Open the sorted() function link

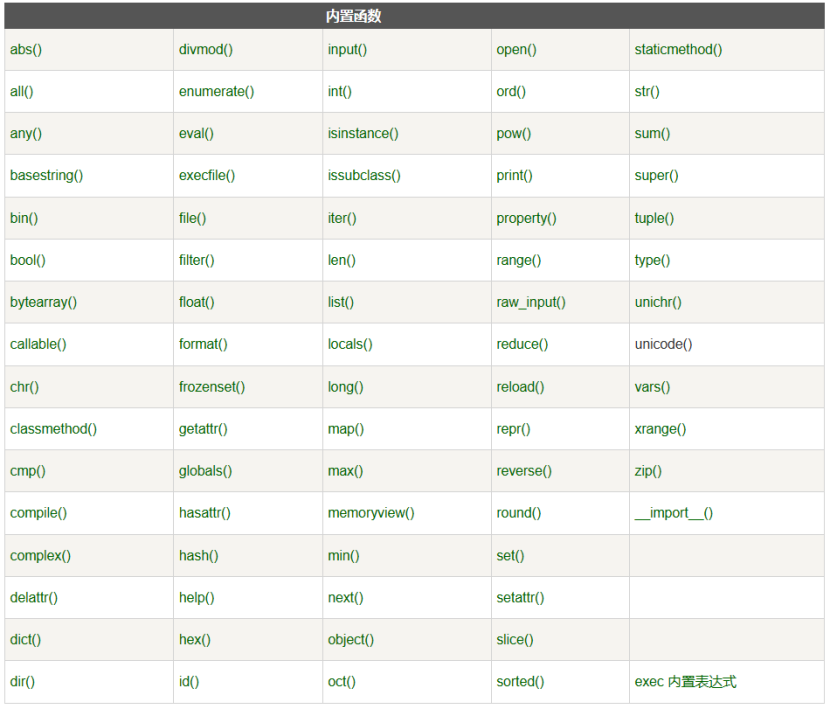click(520, 681)
